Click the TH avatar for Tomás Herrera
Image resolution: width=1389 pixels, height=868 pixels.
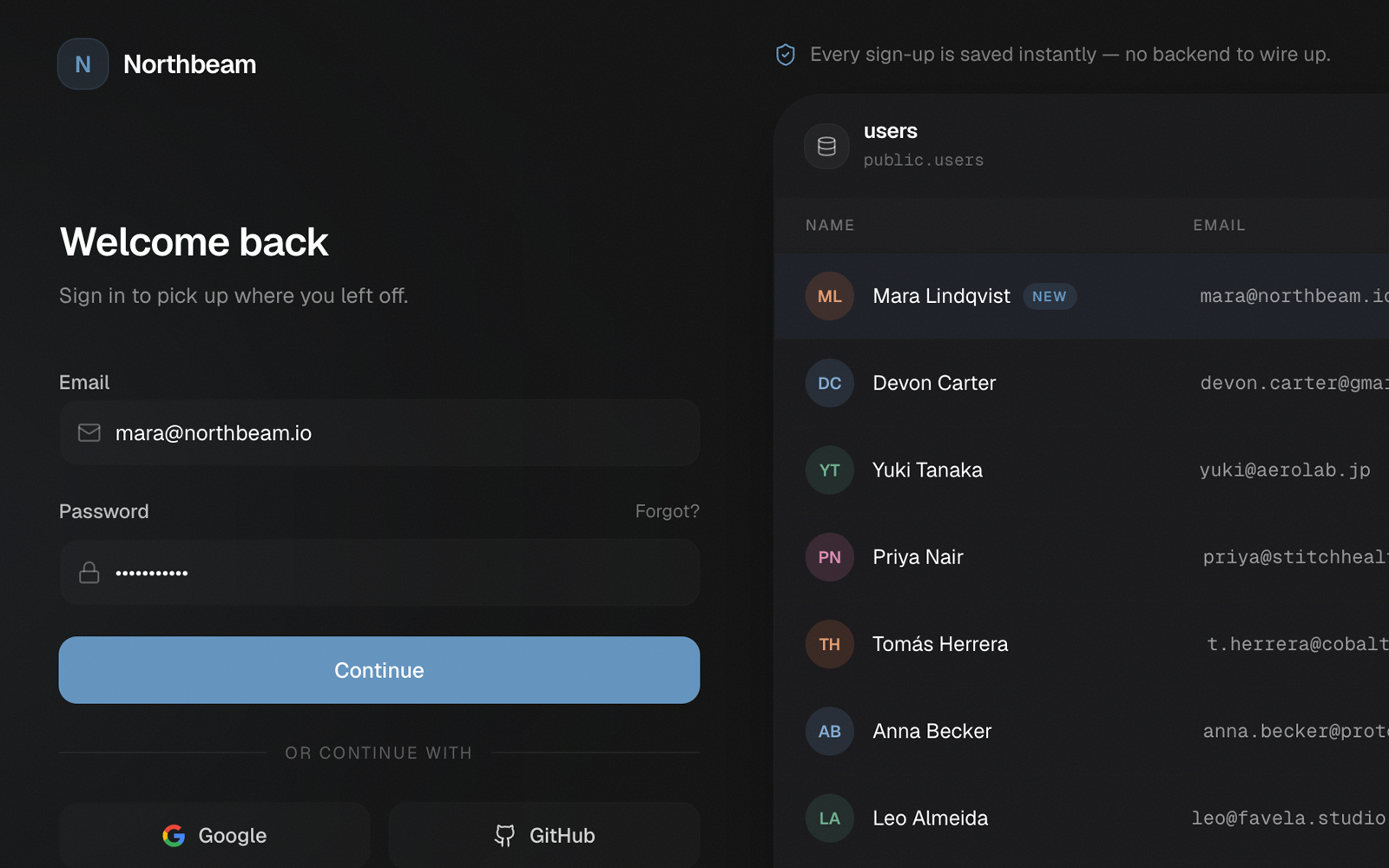click(x=830, y=644)
